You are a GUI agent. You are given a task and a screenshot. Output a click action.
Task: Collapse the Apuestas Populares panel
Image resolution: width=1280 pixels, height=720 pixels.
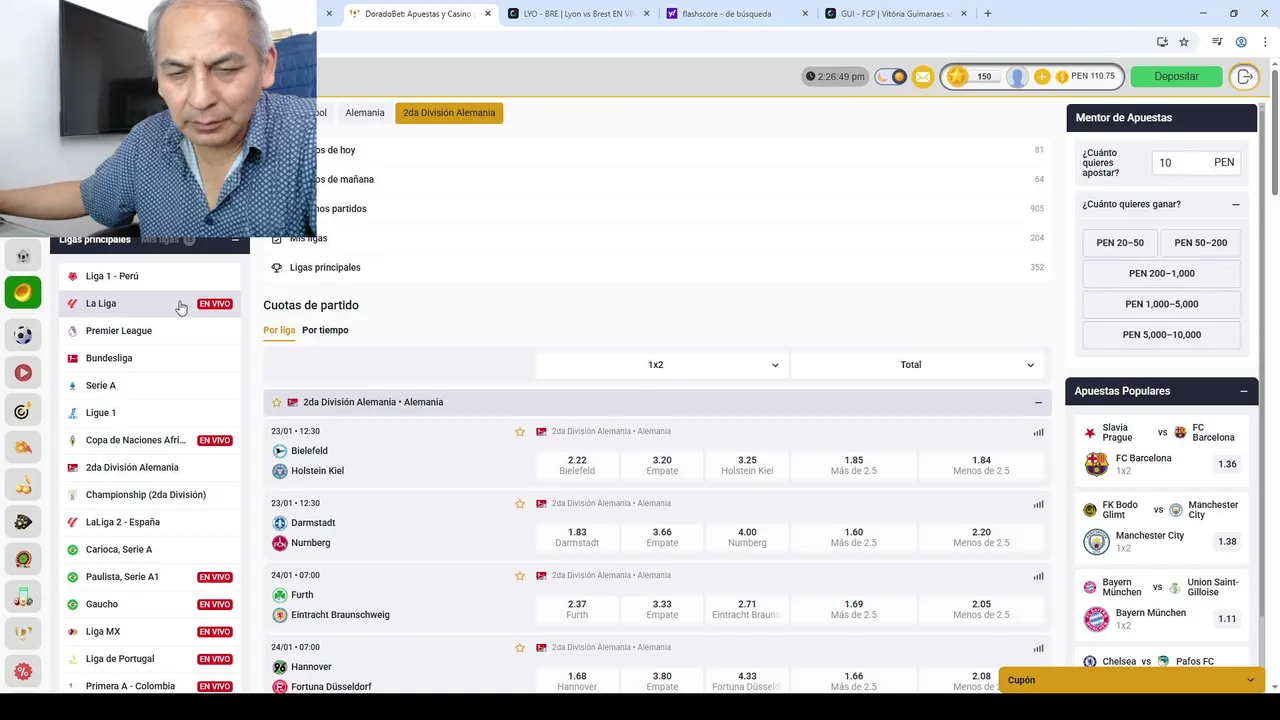[x=1244, y=391]
